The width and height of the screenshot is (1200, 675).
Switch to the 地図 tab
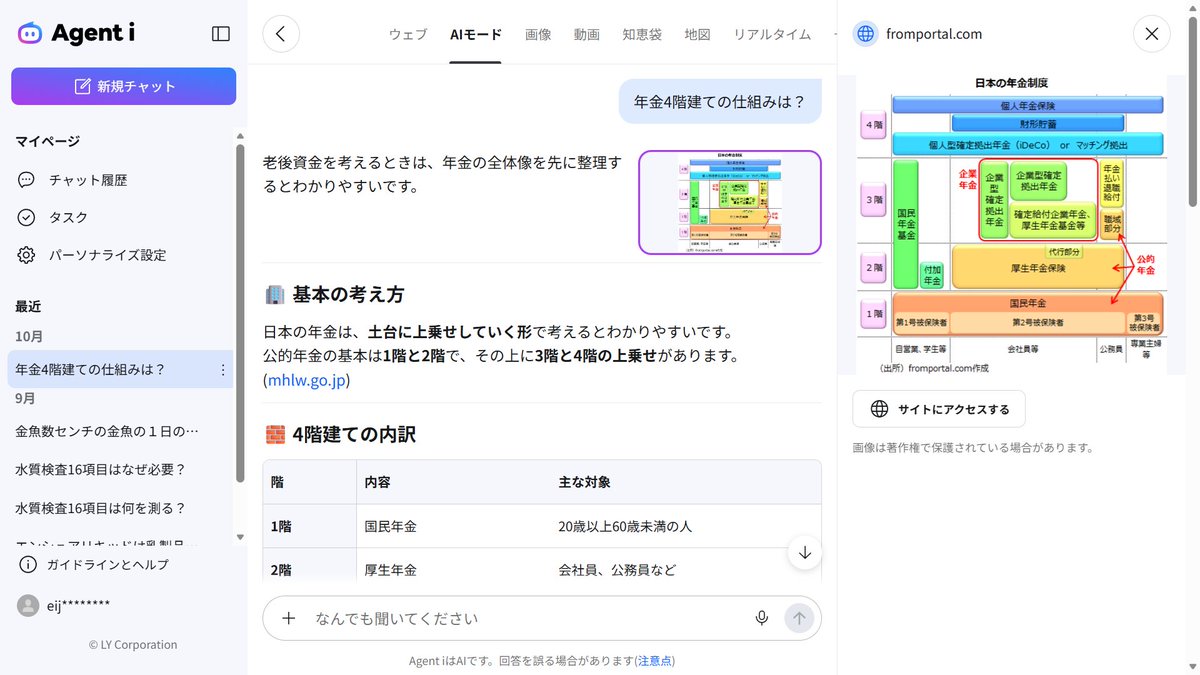pos(698,34)
